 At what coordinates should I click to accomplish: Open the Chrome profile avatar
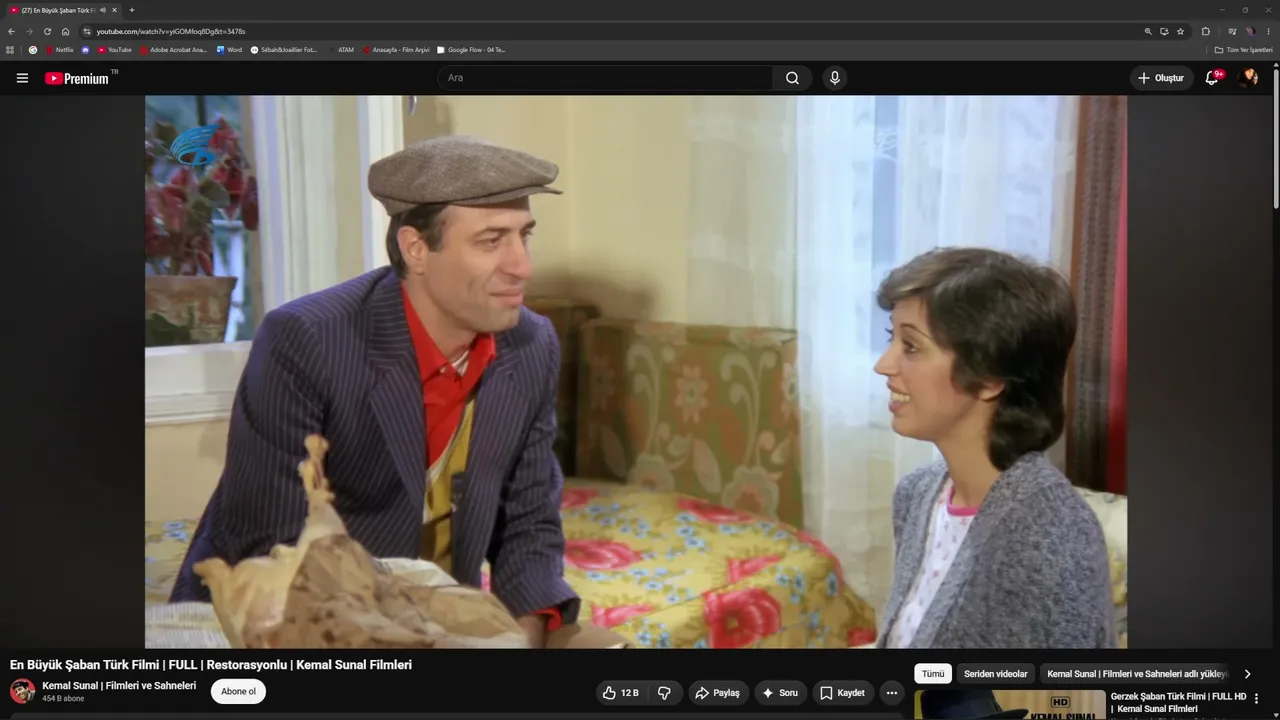point(1250,31)
